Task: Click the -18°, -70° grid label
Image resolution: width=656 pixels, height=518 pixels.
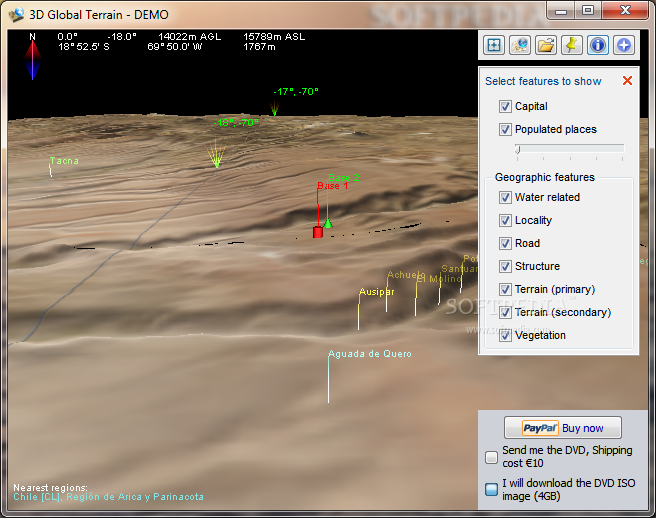Action: pos(236,123)
